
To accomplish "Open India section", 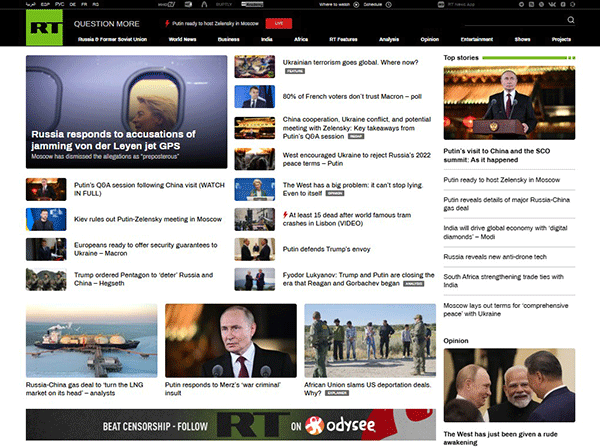I will (267, 39).
